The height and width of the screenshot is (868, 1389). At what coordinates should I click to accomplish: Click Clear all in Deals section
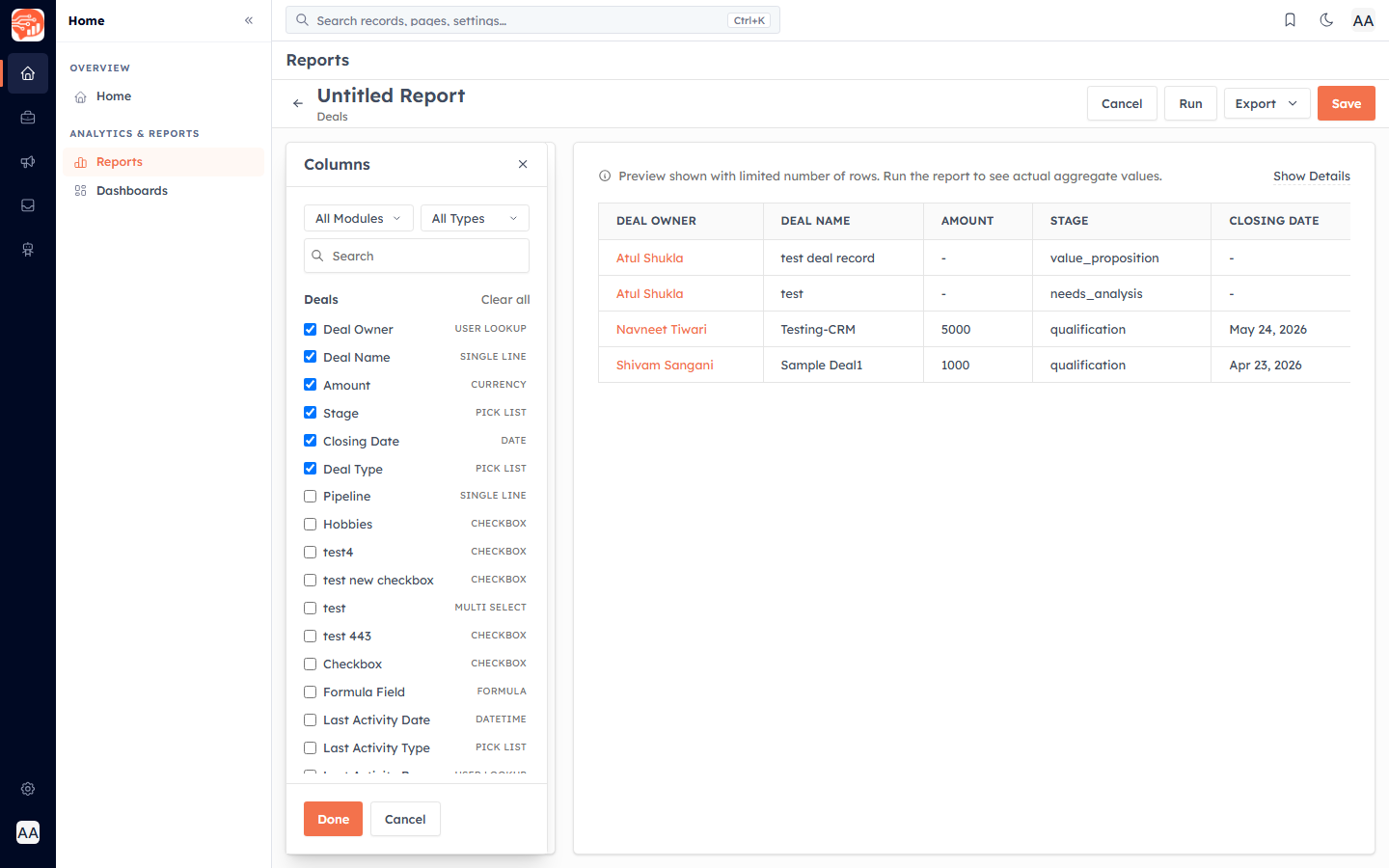(x=505, y=300)
